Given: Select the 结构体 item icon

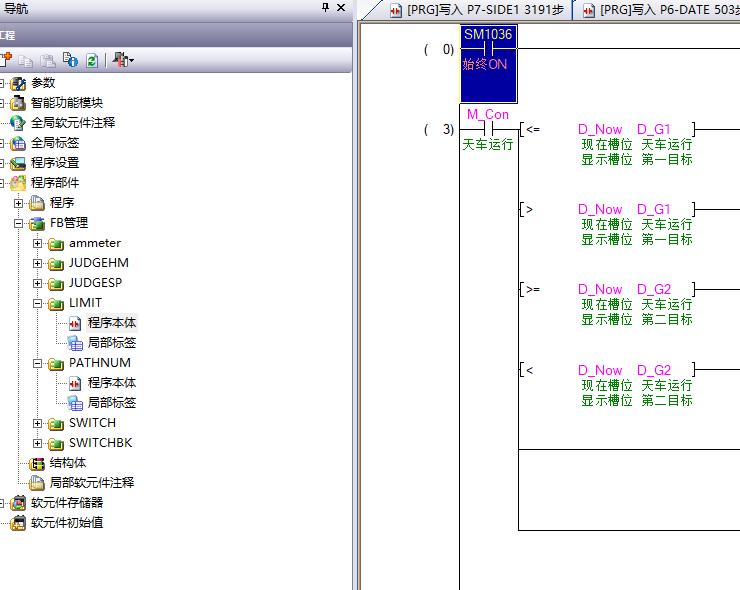Looking at the screenshot, I should tap(37, 463).
